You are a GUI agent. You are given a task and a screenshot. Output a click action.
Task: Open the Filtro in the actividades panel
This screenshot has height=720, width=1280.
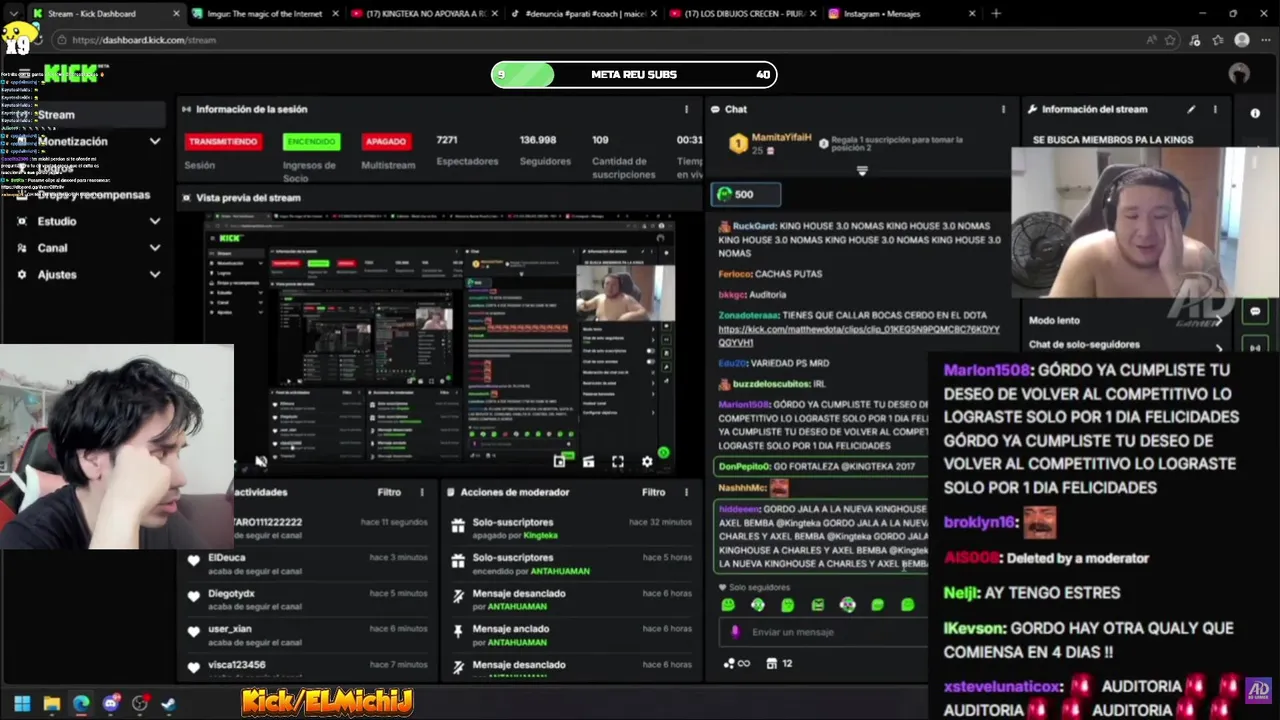tap(389, 492)
